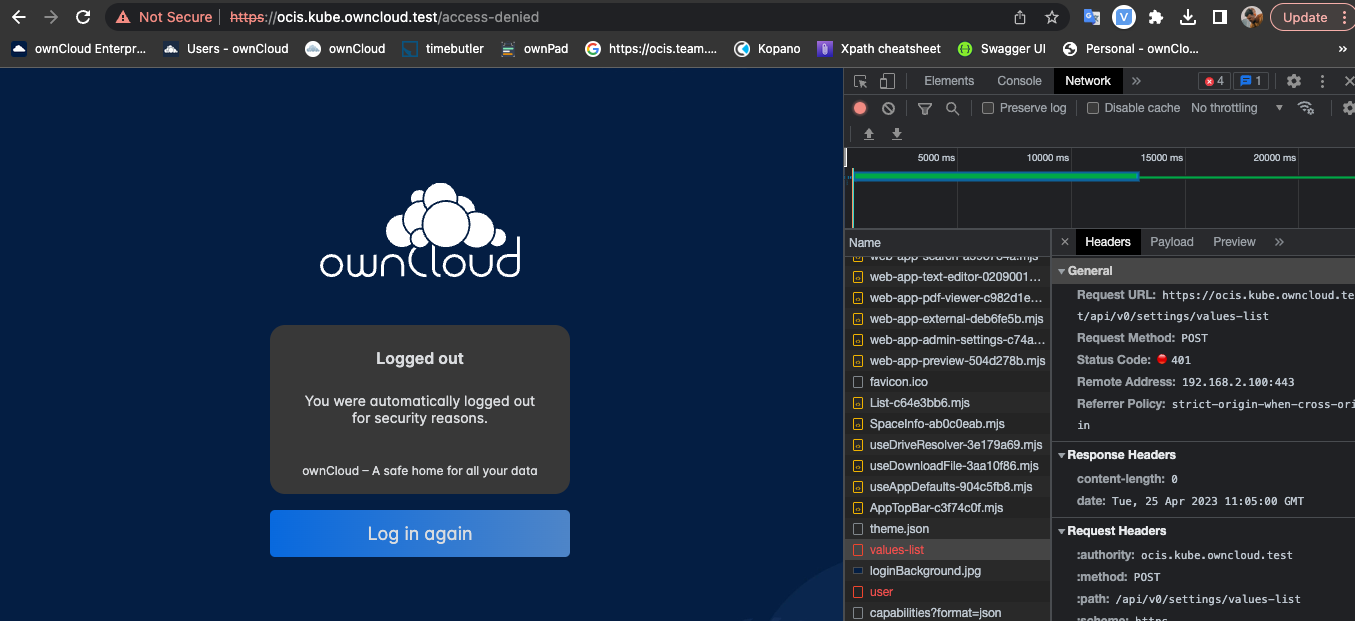Viewport: 1355px width, 621px height.
Task: Show hidden bookmarks via the double chevron
Action: point(1342,48)
